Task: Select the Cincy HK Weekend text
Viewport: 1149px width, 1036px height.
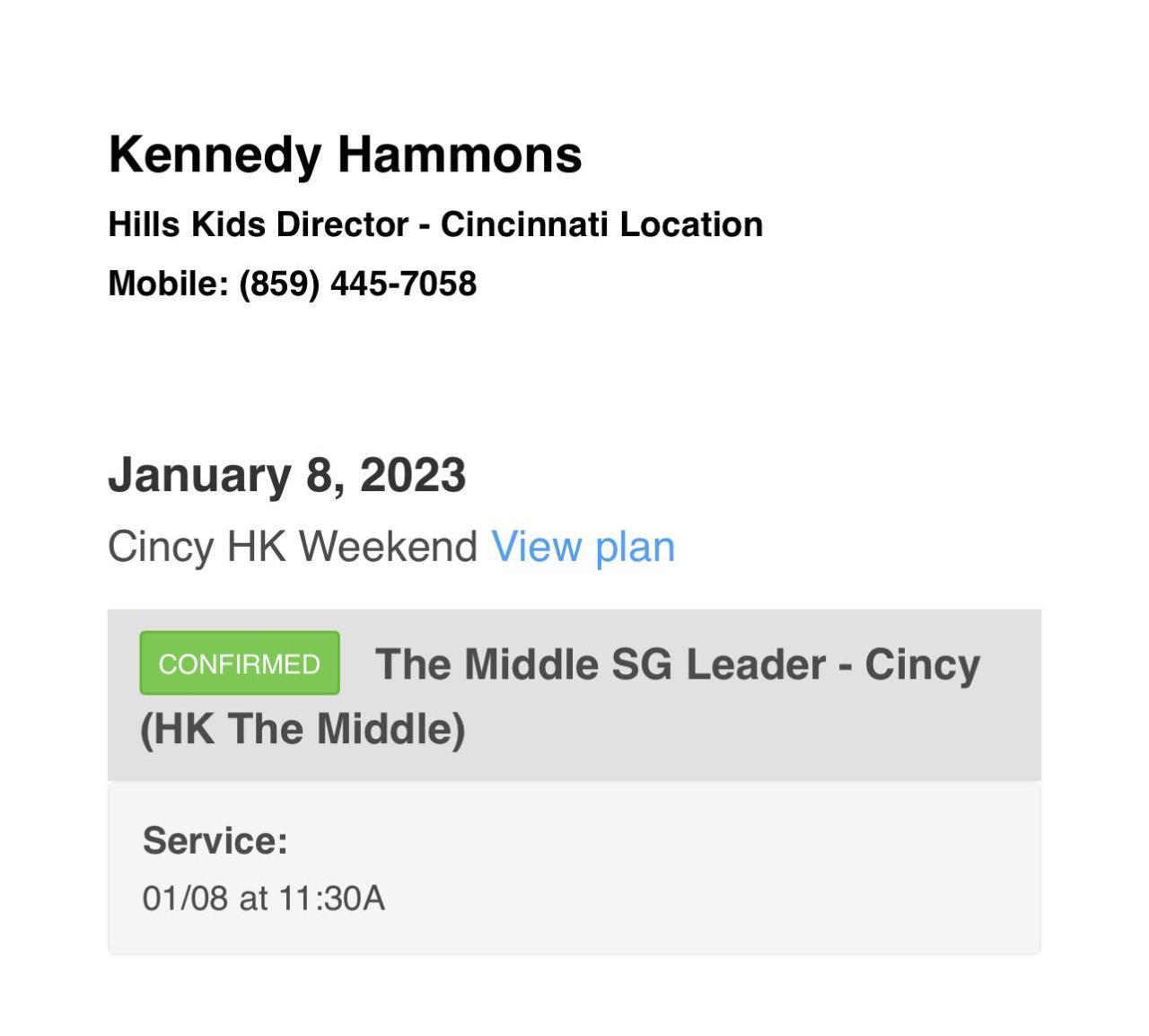Action: (292, 547)
